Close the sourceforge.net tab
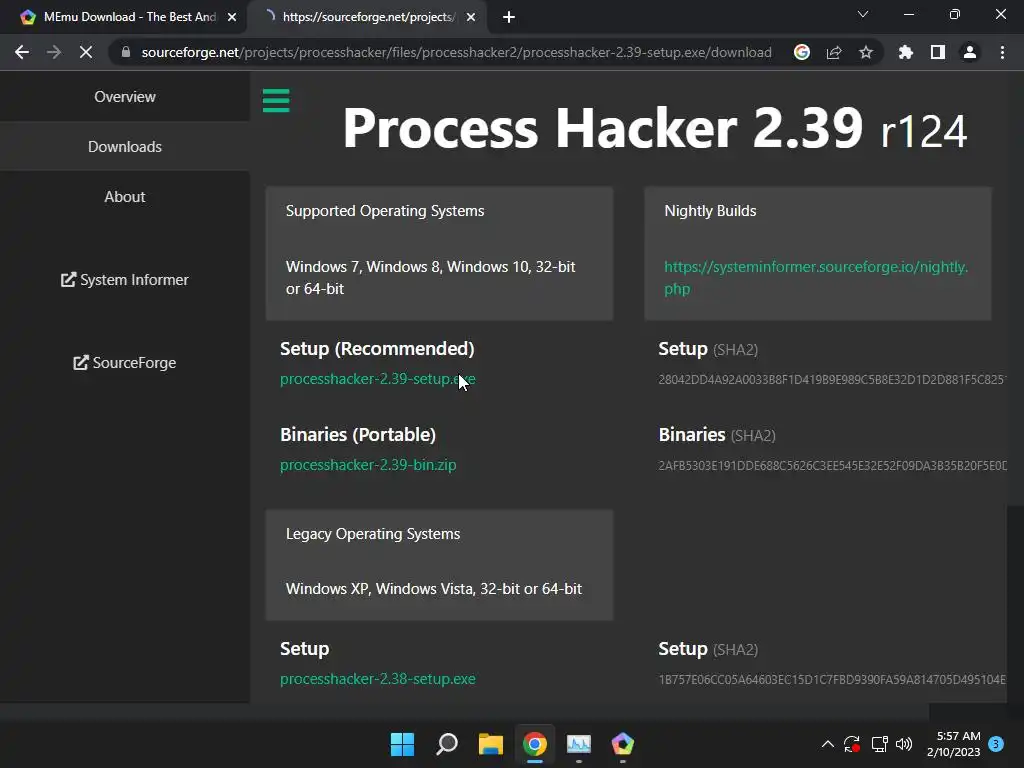The width and height of the screenshot is (1024, 768). click(471, 17)
